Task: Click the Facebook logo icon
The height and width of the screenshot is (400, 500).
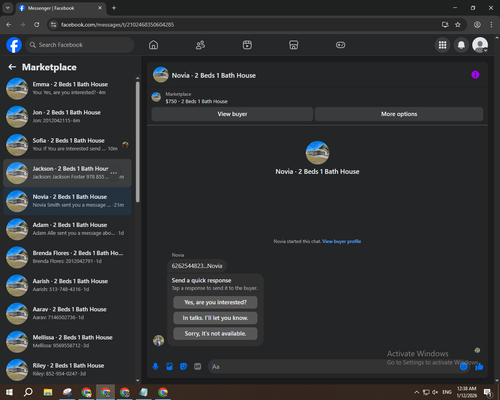Action: coord(14,45)
